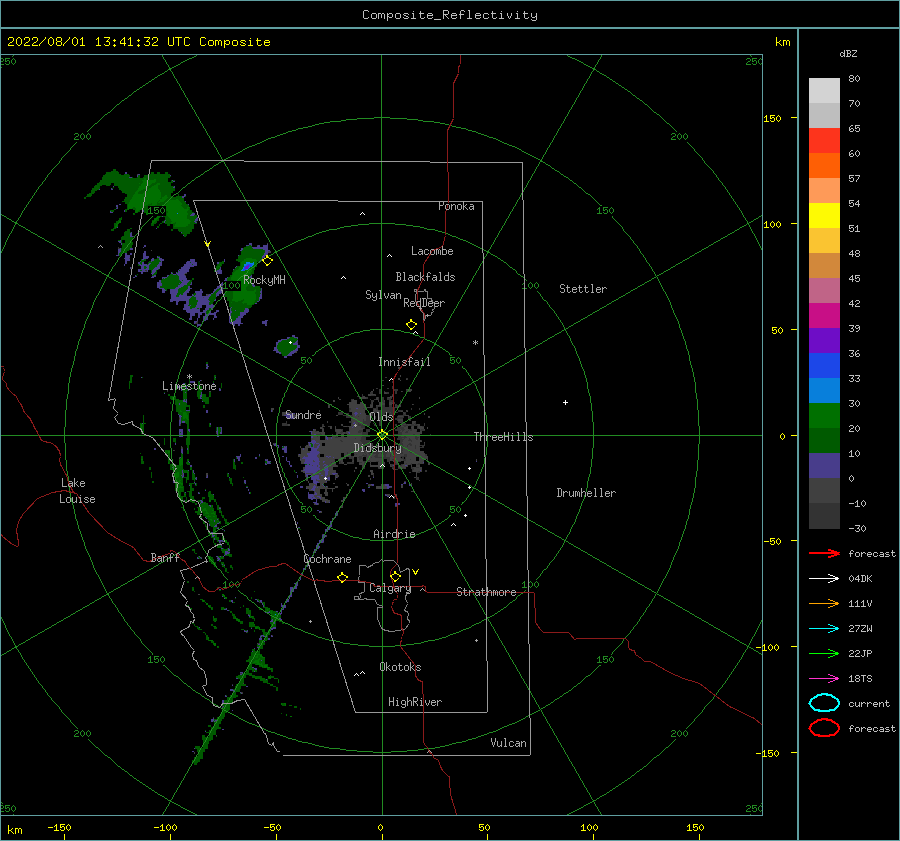The height and width of the screenshot is (841, 900).
Task: Click the red forecast arrow in legend
Action: tap(824, 553)
